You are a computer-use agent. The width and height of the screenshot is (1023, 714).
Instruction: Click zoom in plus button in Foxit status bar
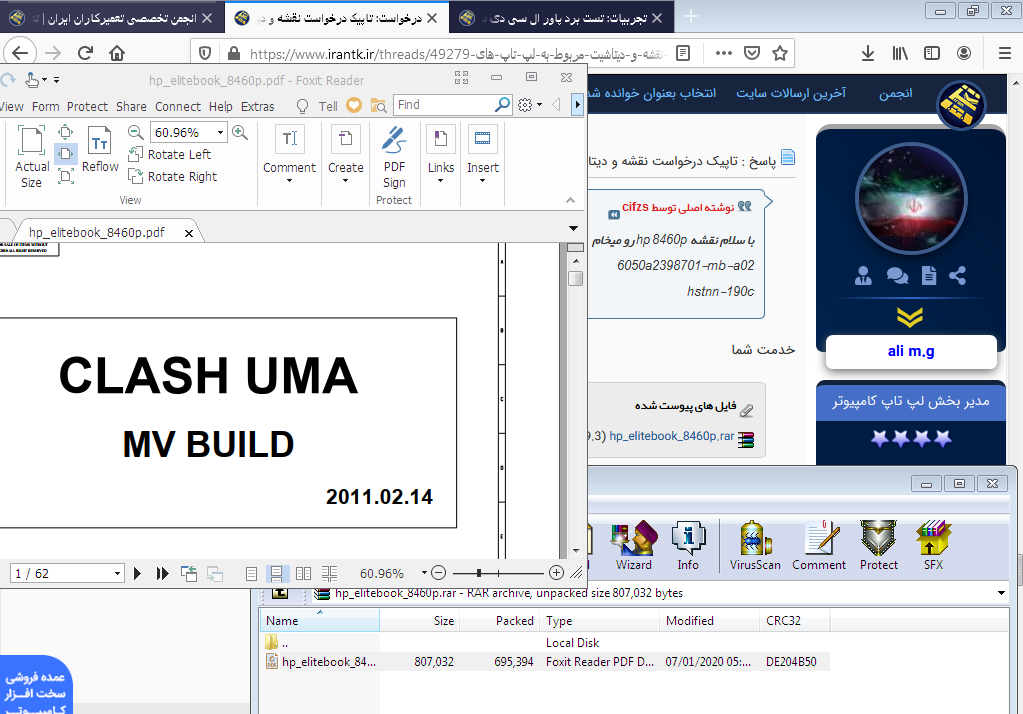point(557,573)
